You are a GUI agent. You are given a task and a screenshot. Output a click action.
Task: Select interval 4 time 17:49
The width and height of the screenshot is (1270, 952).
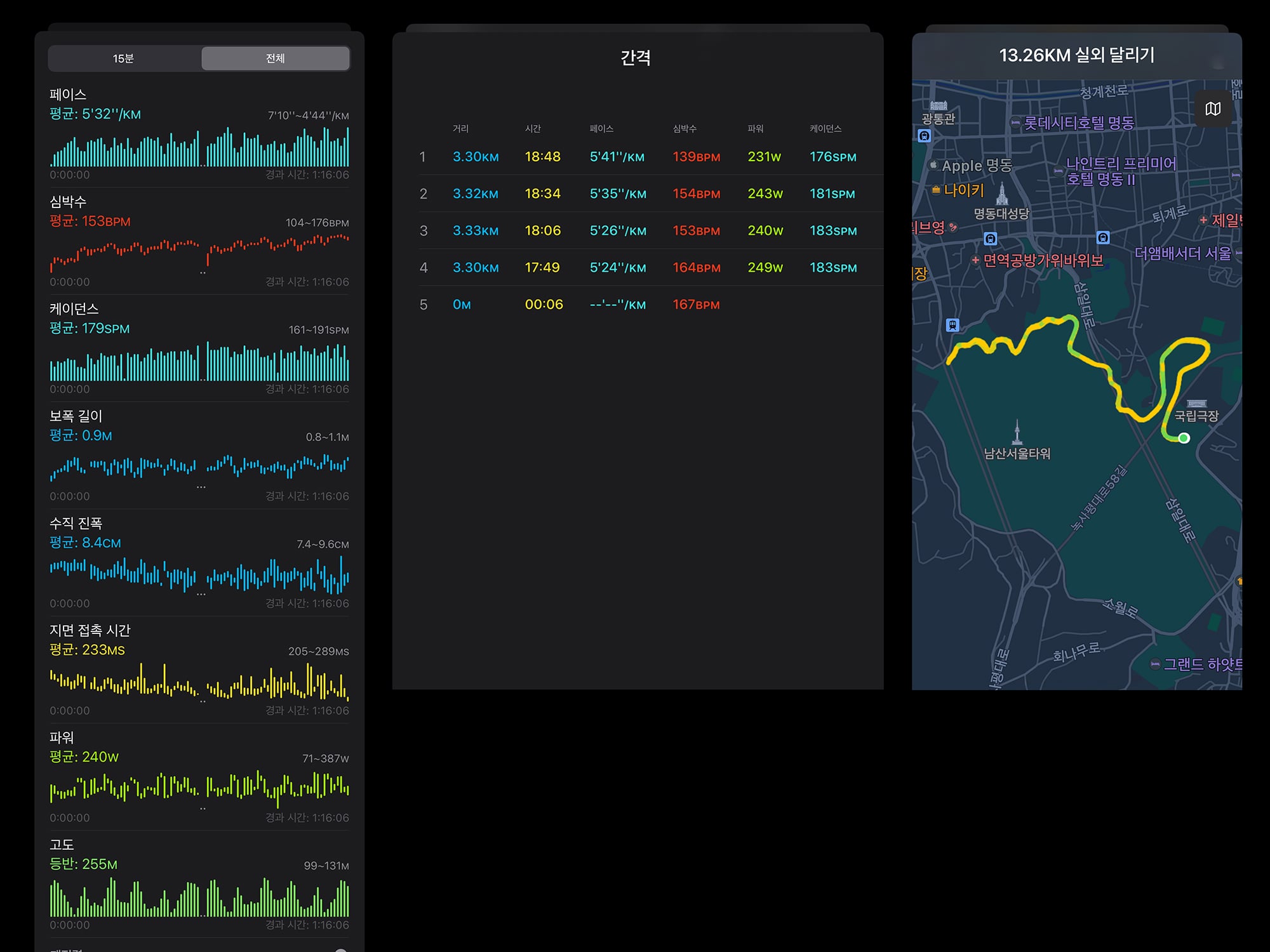coord(542,267)
